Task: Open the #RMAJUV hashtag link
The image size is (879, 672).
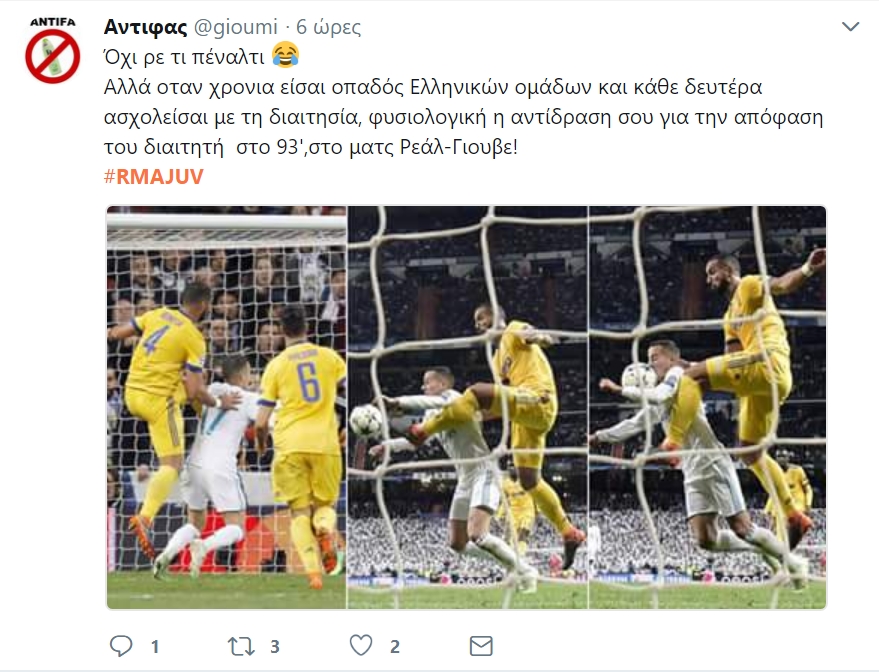Action: (x=154, y=177)
